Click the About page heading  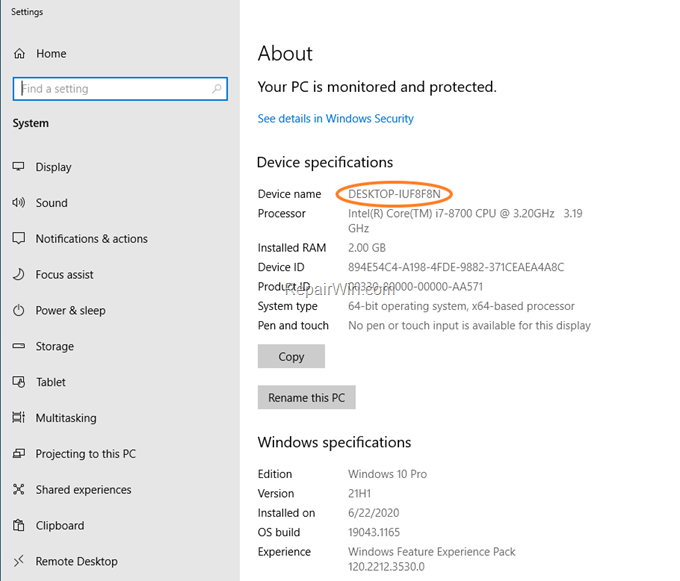(285, 54)
